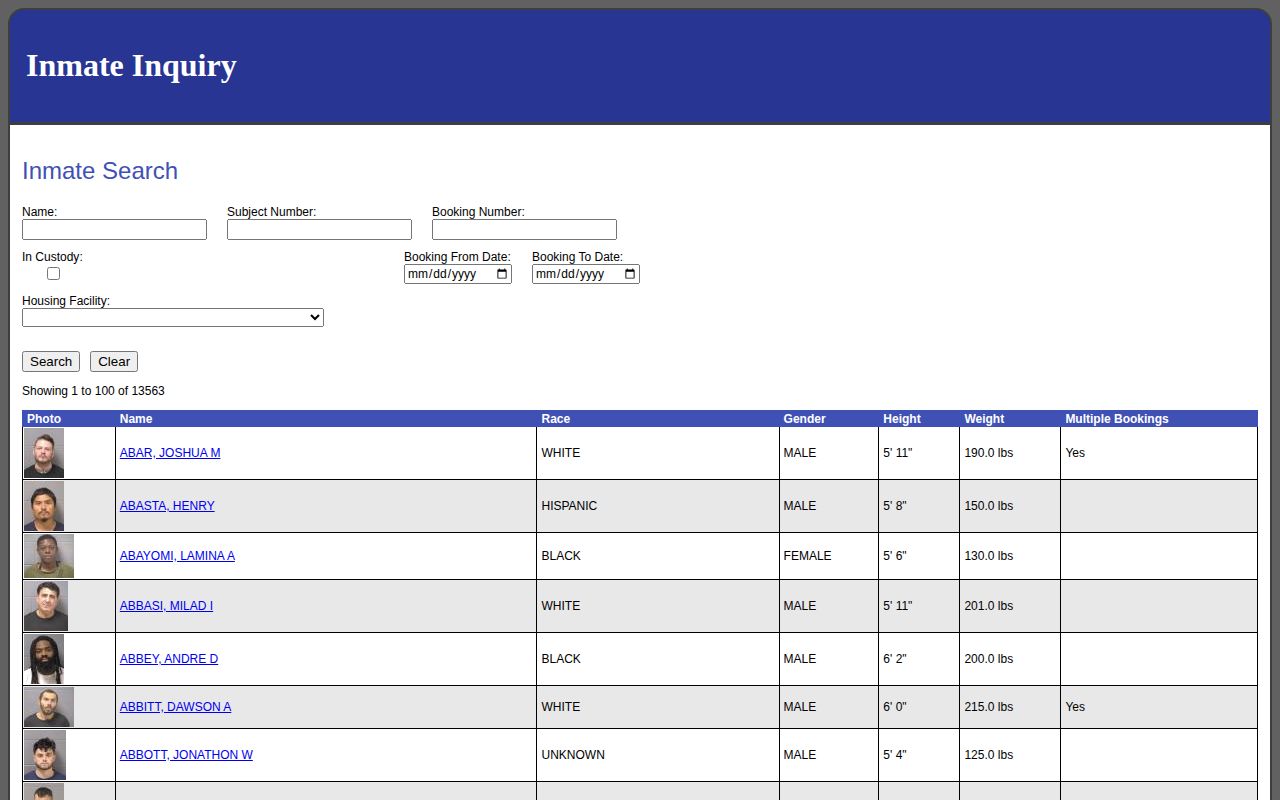Screen dimensions: 1280x800
Task: Open calendar picker in Booking To Date
Action: coord(630,274)
